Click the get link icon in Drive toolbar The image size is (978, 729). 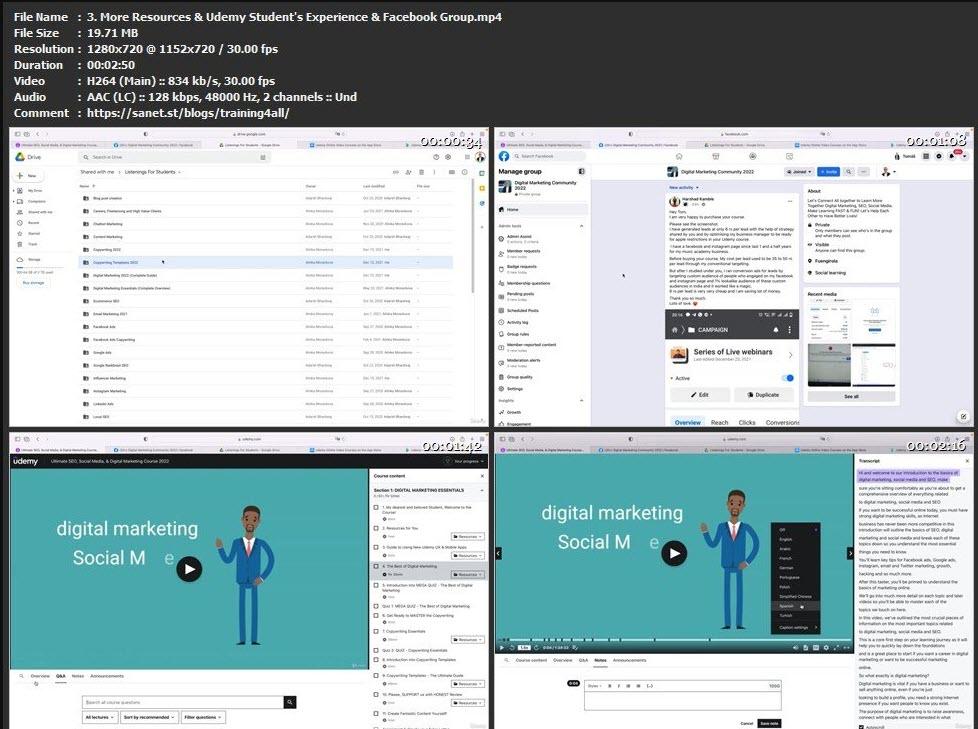[395, 172]
